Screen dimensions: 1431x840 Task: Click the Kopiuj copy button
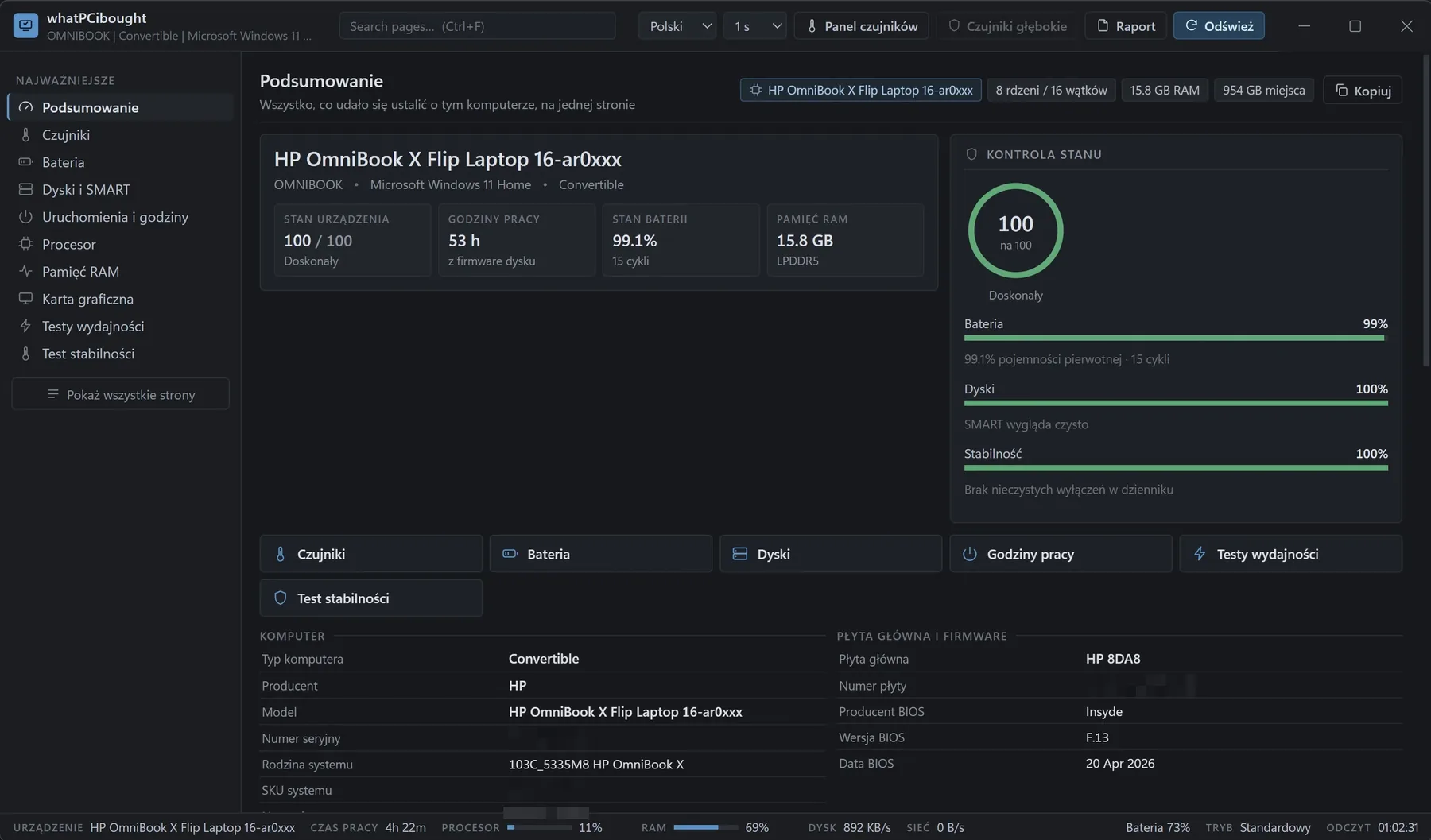coord(1363,91)
